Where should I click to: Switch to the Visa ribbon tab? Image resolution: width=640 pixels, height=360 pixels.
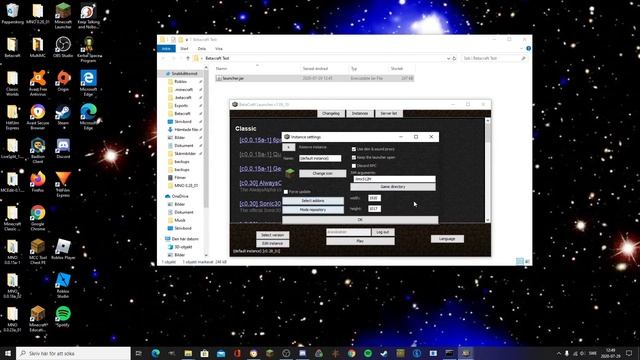tap(219, 49)
